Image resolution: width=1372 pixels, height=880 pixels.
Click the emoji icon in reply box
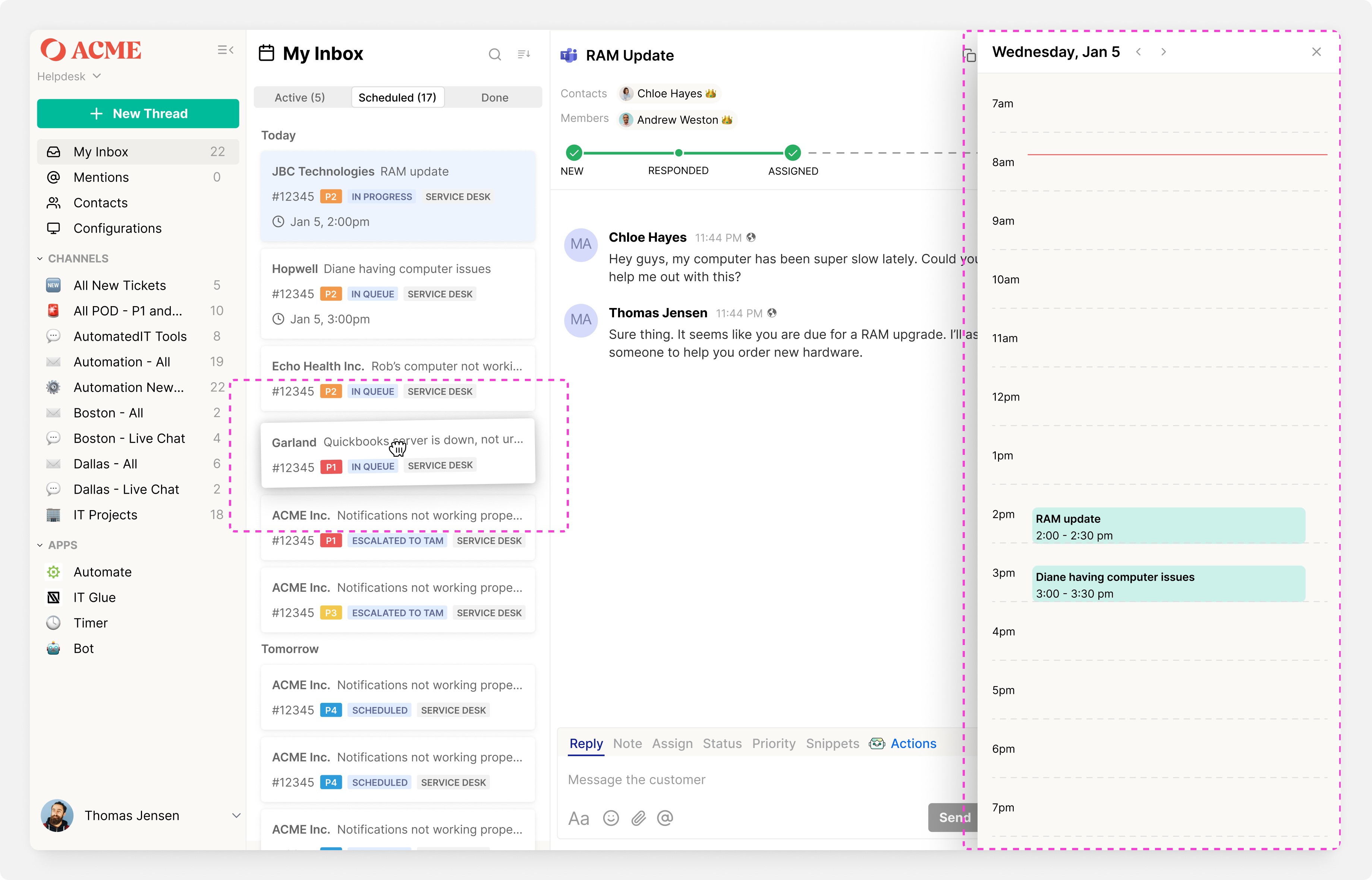click(611, 818)
